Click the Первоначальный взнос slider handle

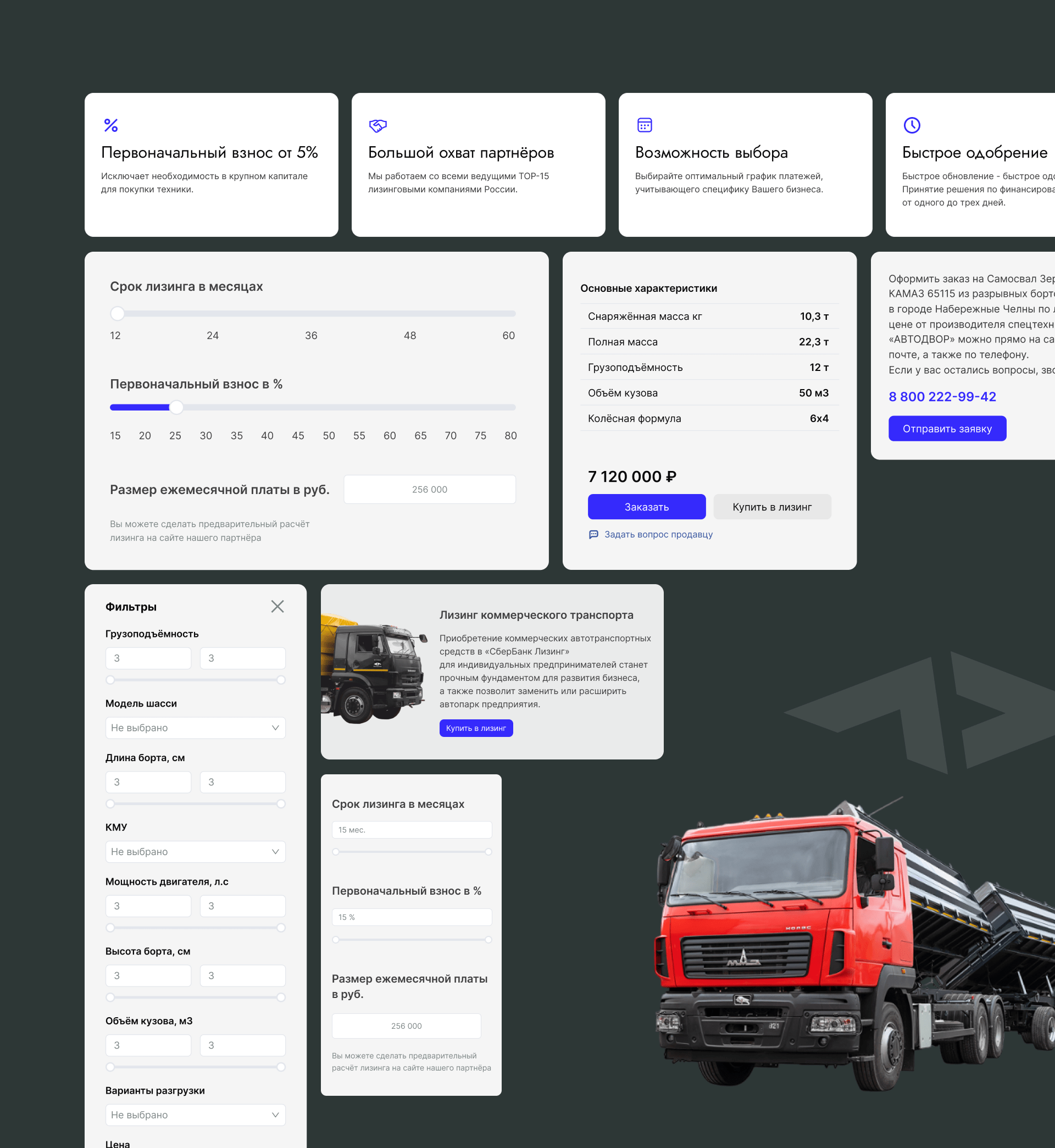pos(176,407)
